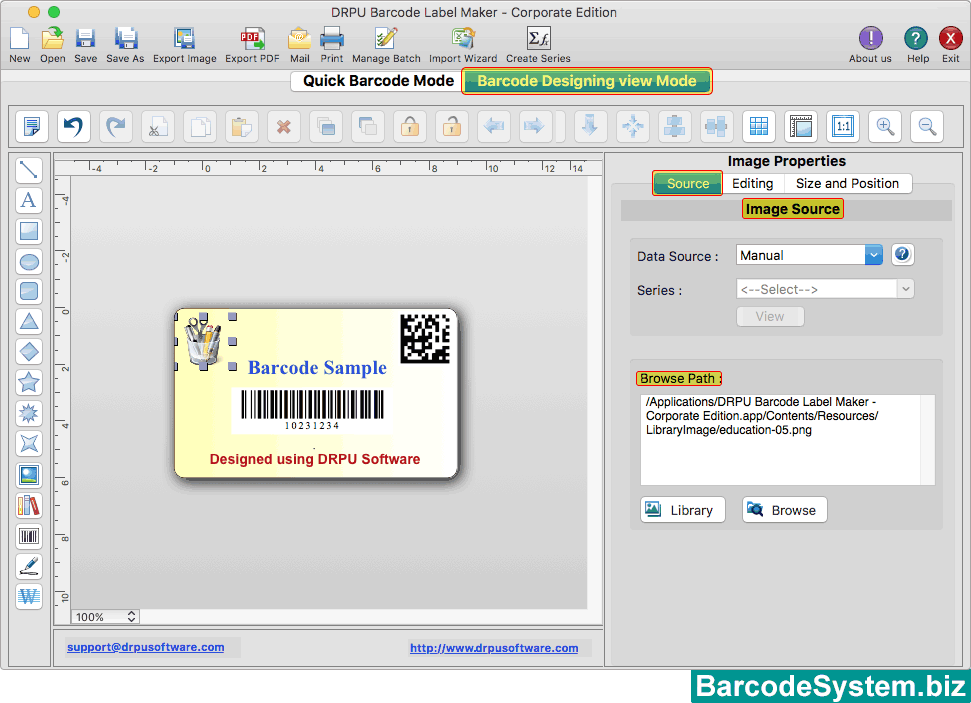971x703 pixels.
Task: Open the Series select dropdown
Action: (x=825, y=289)
